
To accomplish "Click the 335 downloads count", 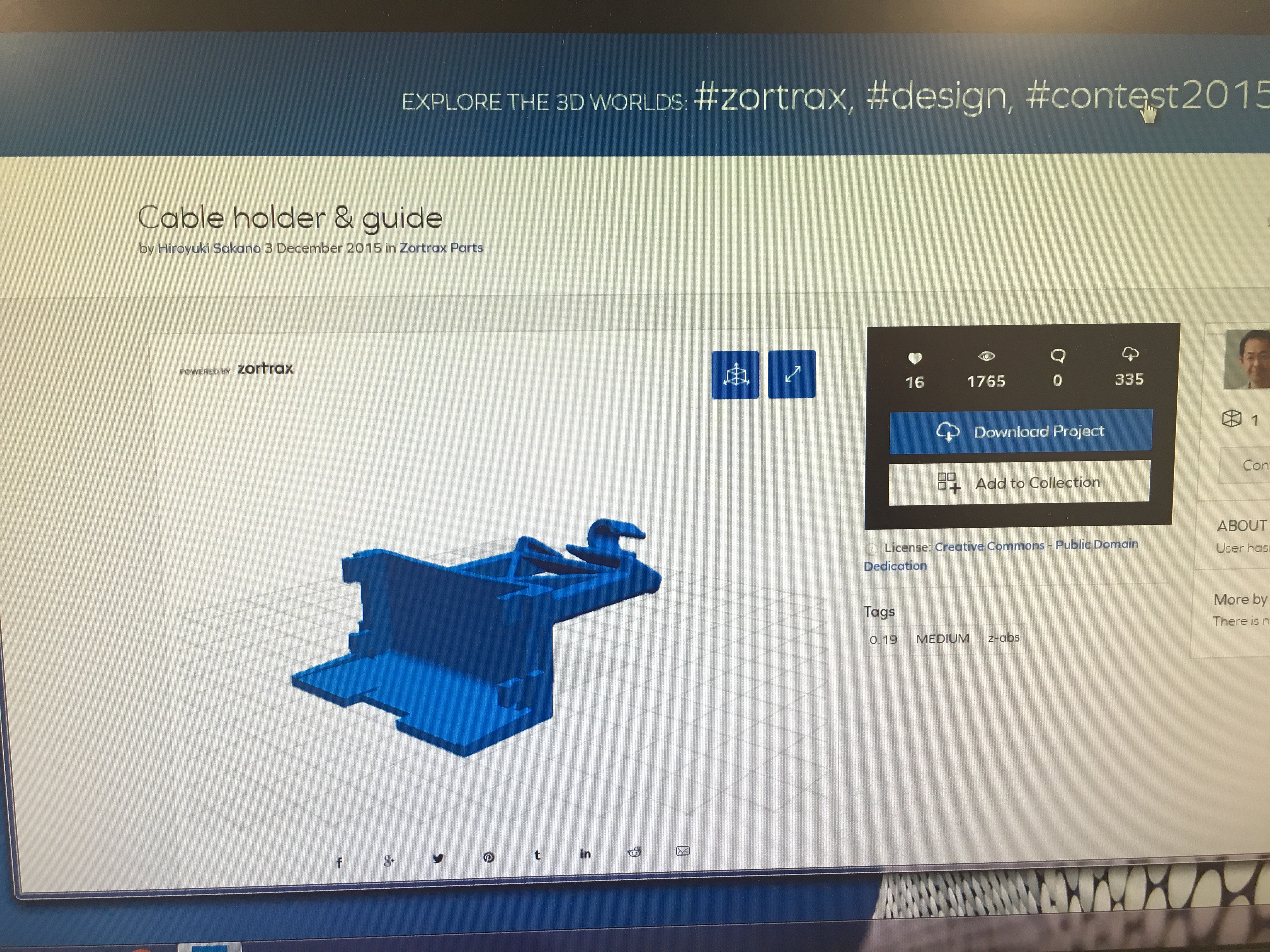I will coord(1129,379).
